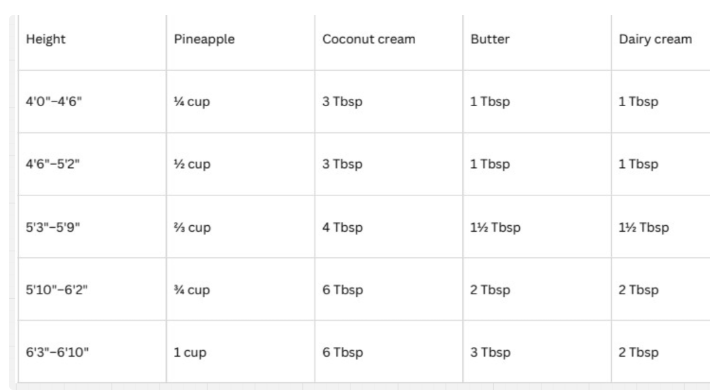Select the Butter header cell
This screenshot has width=710, height=390.
point(537,43)
